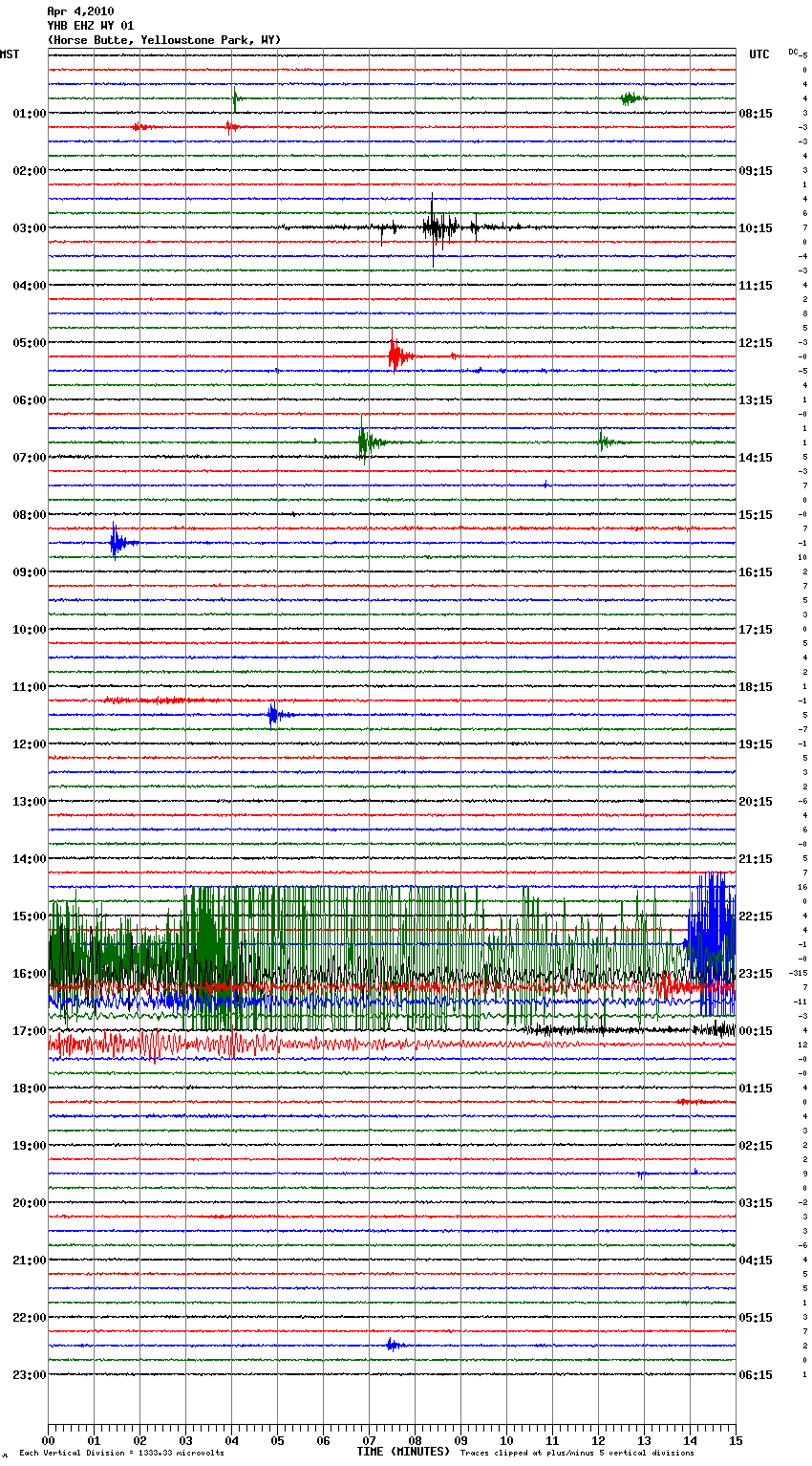
Task: Click the 23:00 MST time label
Action: [x=30, y=1375]
